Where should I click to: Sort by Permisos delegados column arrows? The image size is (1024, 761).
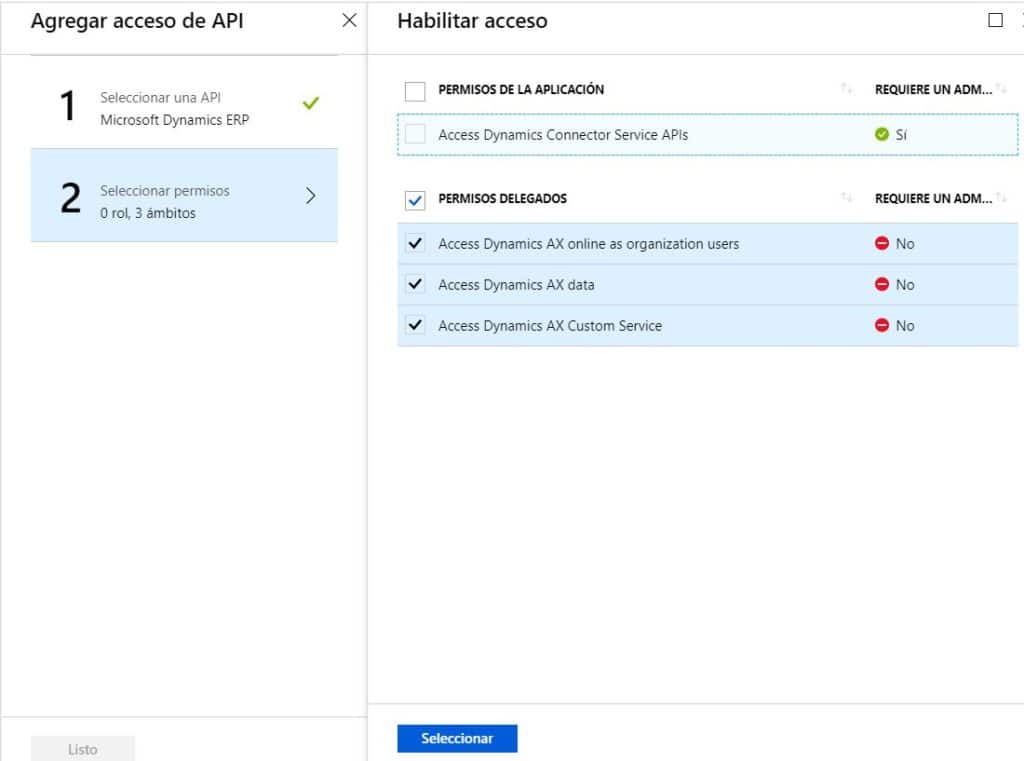(x=846, y=197)
